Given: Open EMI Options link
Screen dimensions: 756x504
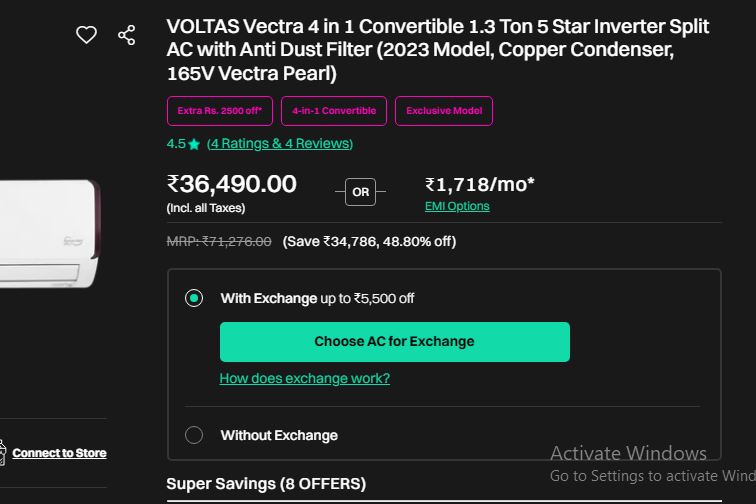Looking at the screenshot, I should [x=457, y=206].
